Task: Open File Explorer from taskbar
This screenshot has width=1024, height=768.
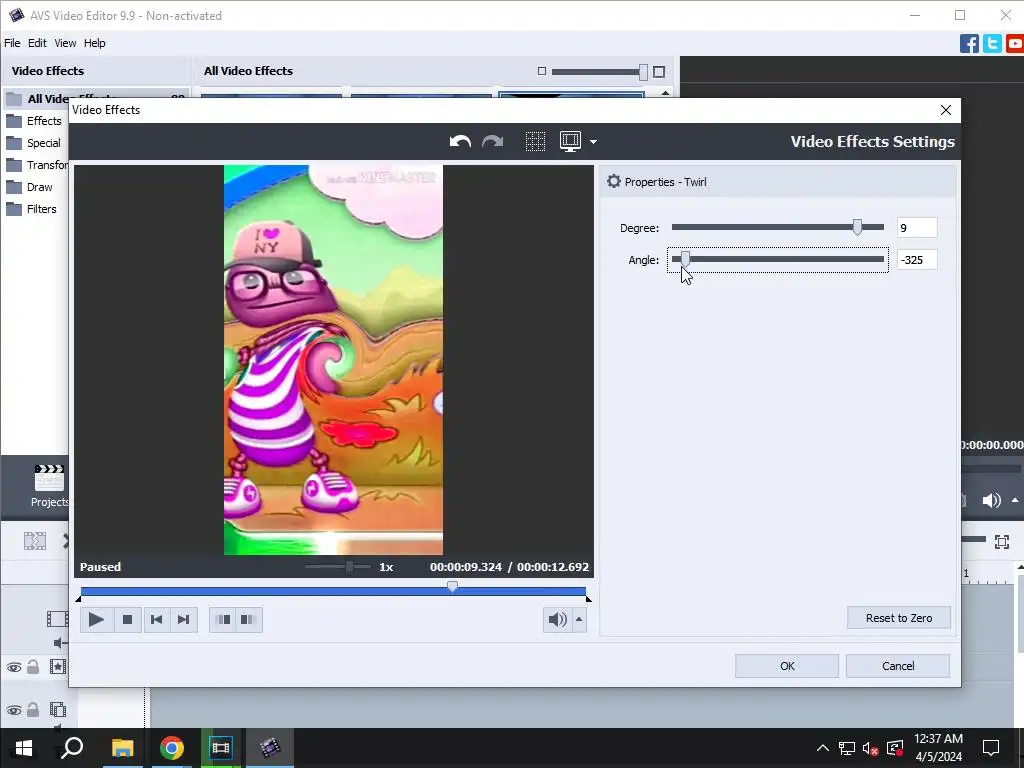Action: tap(122, 748)
